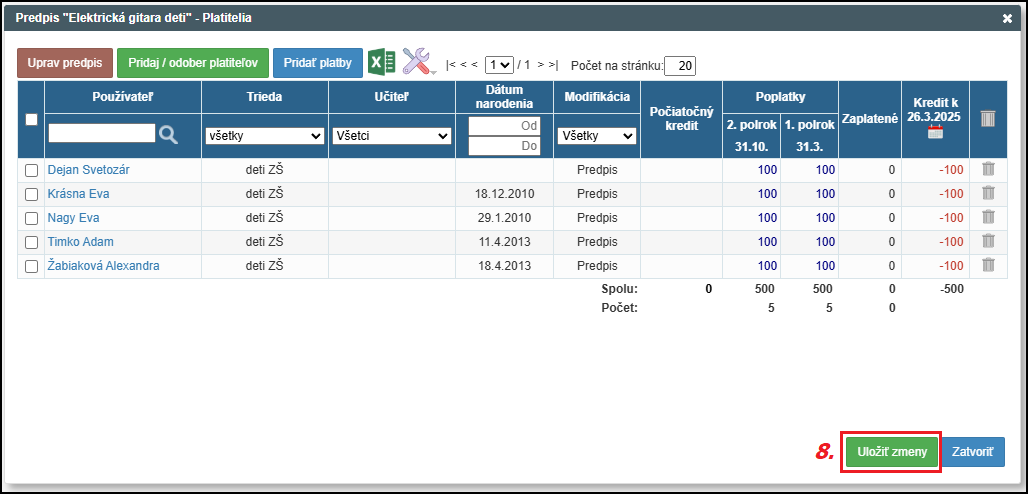Click the Trieda column header
The width and height of the screenshot is (1028, 494).
pos(265,96)
